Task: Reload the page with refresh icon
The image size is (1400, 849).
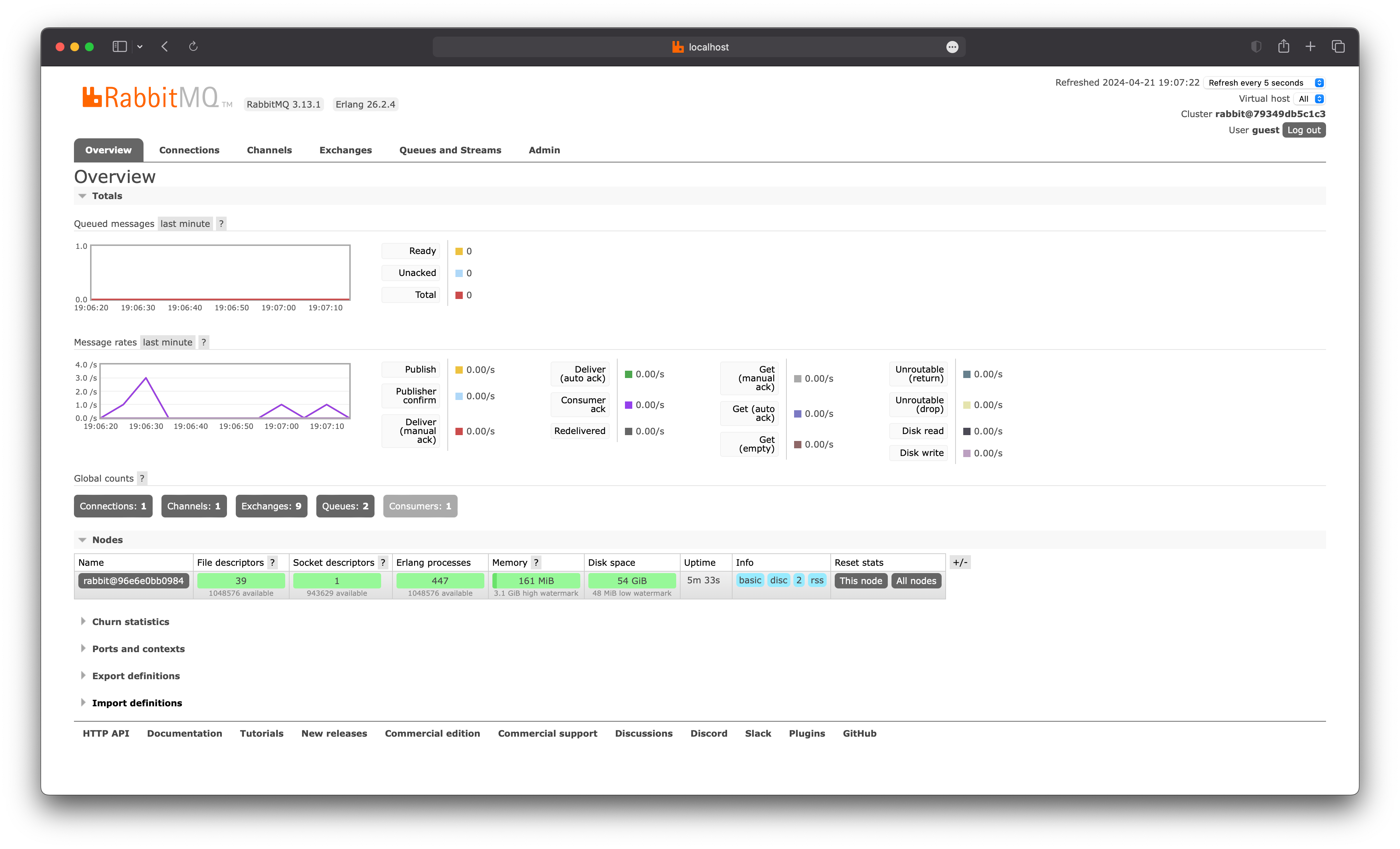Action: pos(193,46)
